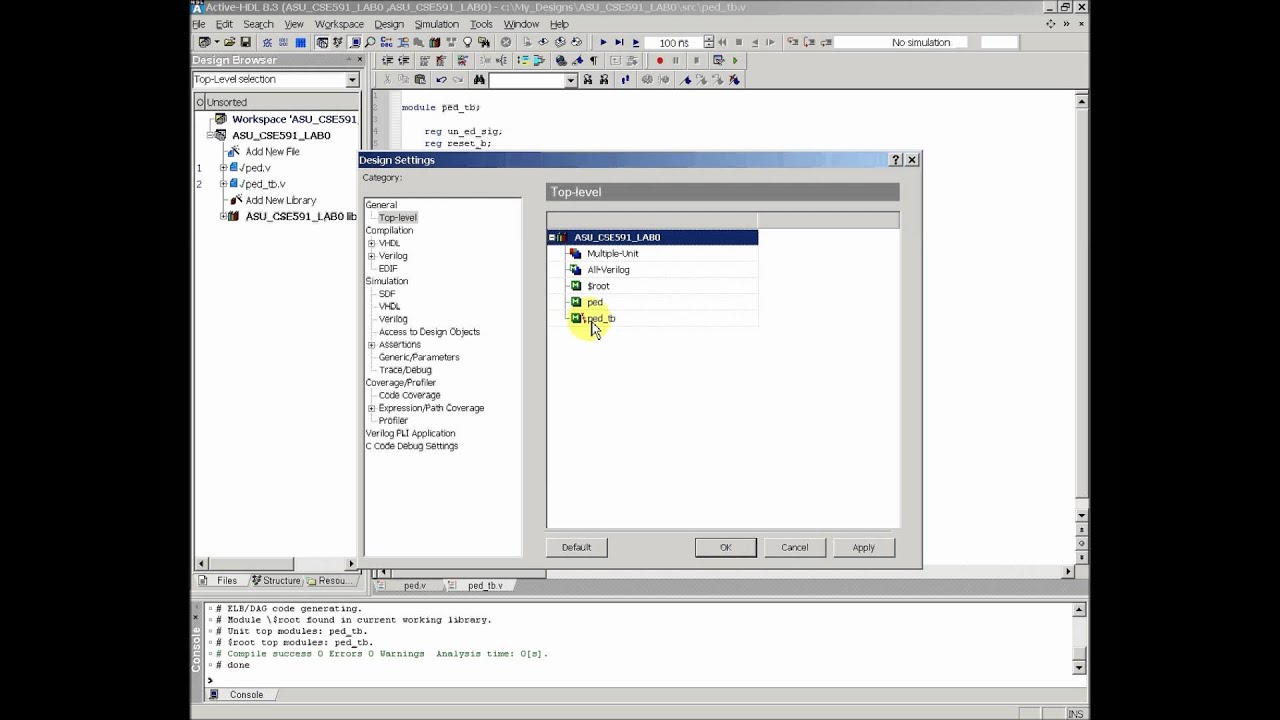1280x720 pixels.
Task: Select ped module in the top-level list
Action: coord(595,302)
